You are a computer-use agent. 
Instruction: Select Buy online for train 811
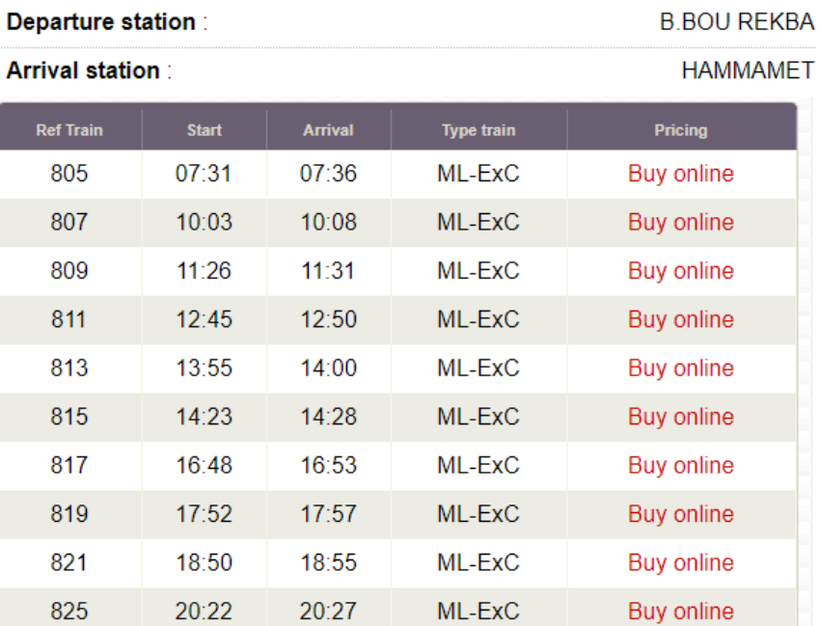click(x=680, y=320)
